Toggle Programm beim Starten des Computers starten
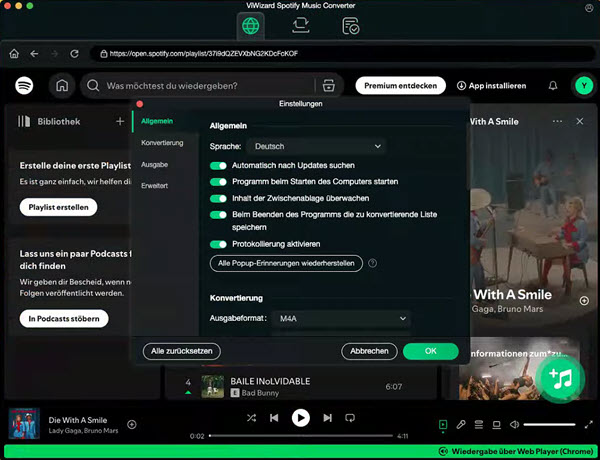 [218, 182]
